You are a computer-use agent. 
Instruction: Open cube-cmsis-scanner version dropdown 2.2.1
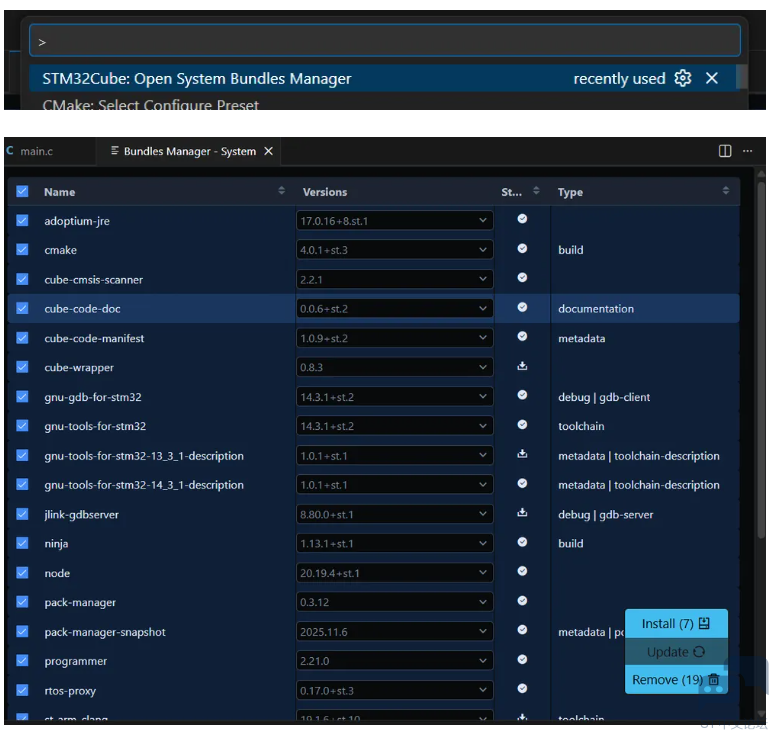tap(394, 280)
